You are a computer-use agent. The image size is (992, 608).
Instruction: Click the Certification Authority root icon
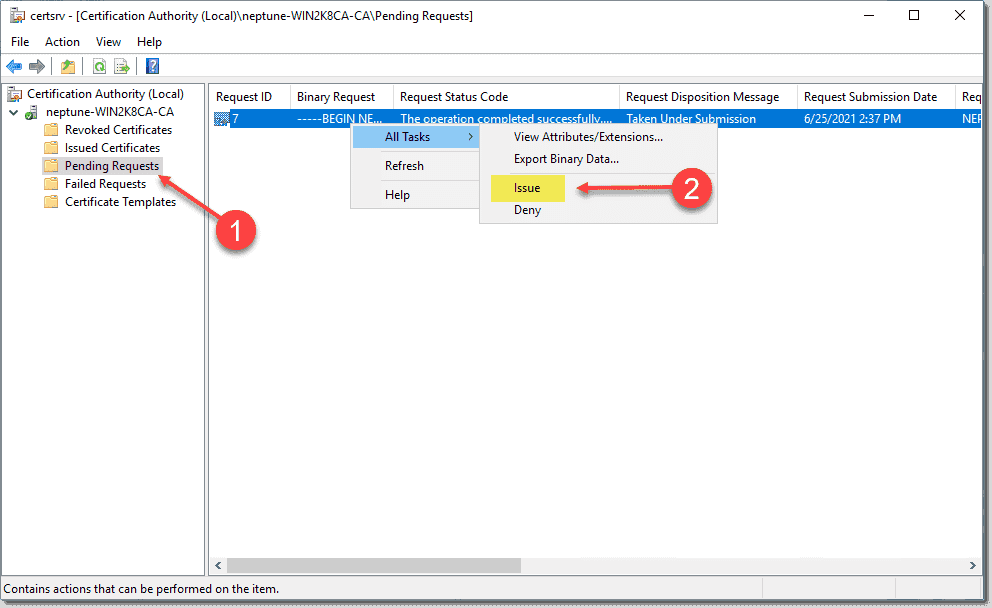16,93
